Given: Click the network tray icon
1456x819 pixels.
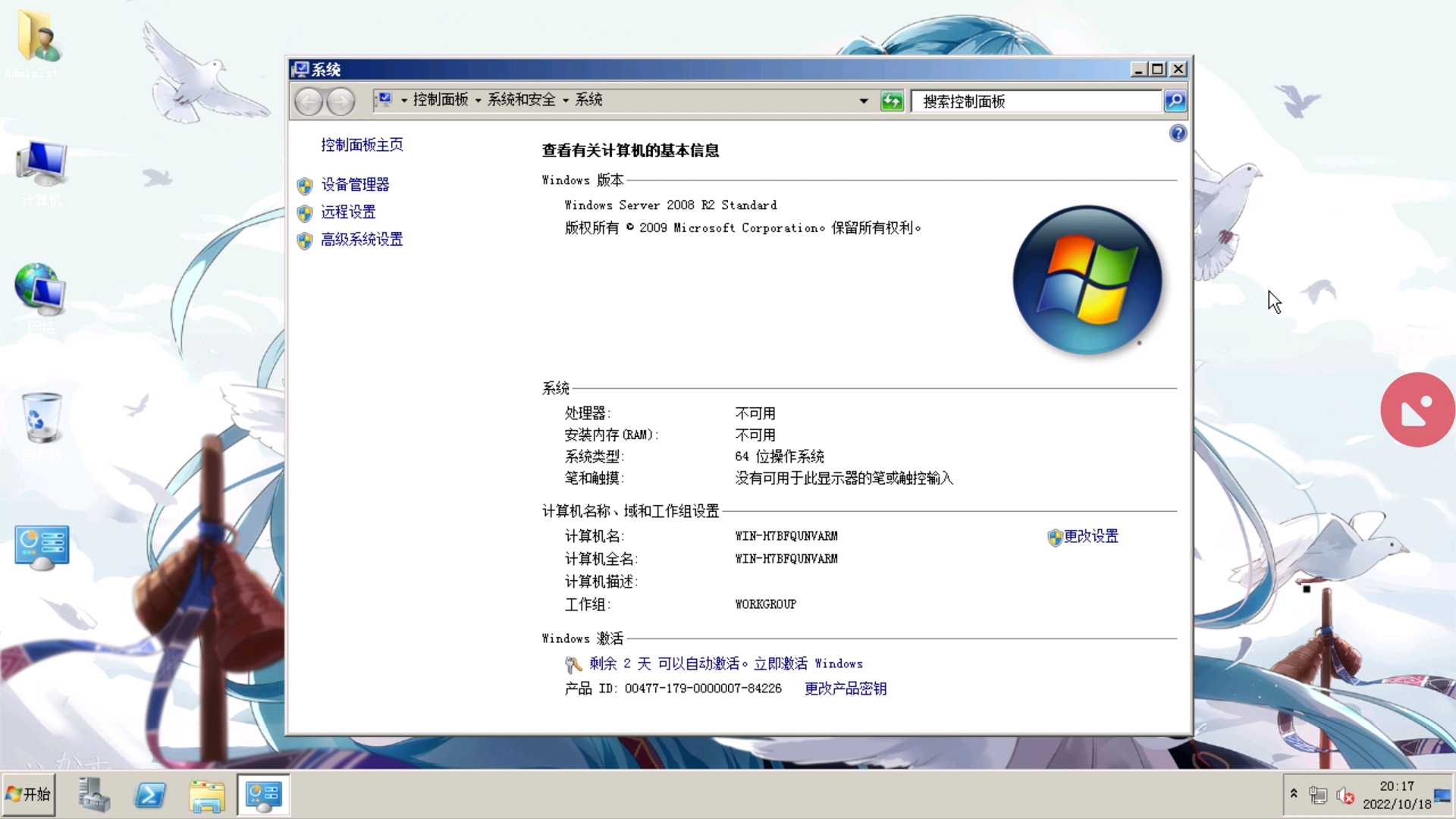Looking at the screenshot, I should click(x=1318, y=795).
